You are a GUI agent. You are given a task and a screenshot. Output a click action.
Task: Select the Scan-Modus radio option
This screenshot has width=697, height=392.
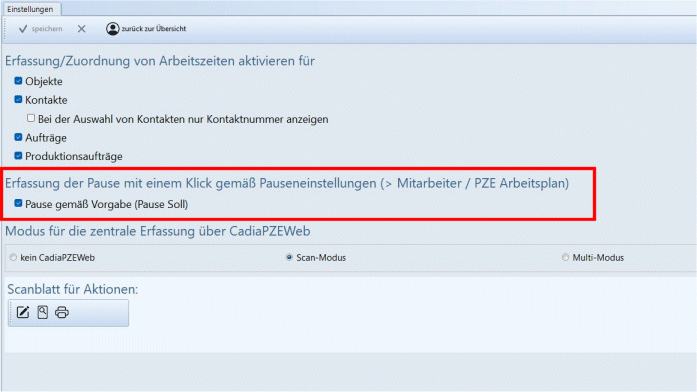tap(289, 257)
